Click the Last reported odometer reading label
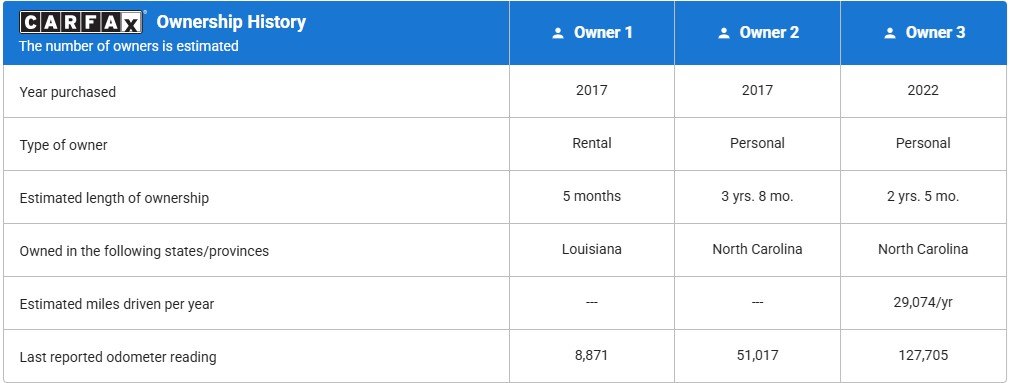The height and width of the screenshot is (383, 1010). pyautogui.click(x=118, y=357)
